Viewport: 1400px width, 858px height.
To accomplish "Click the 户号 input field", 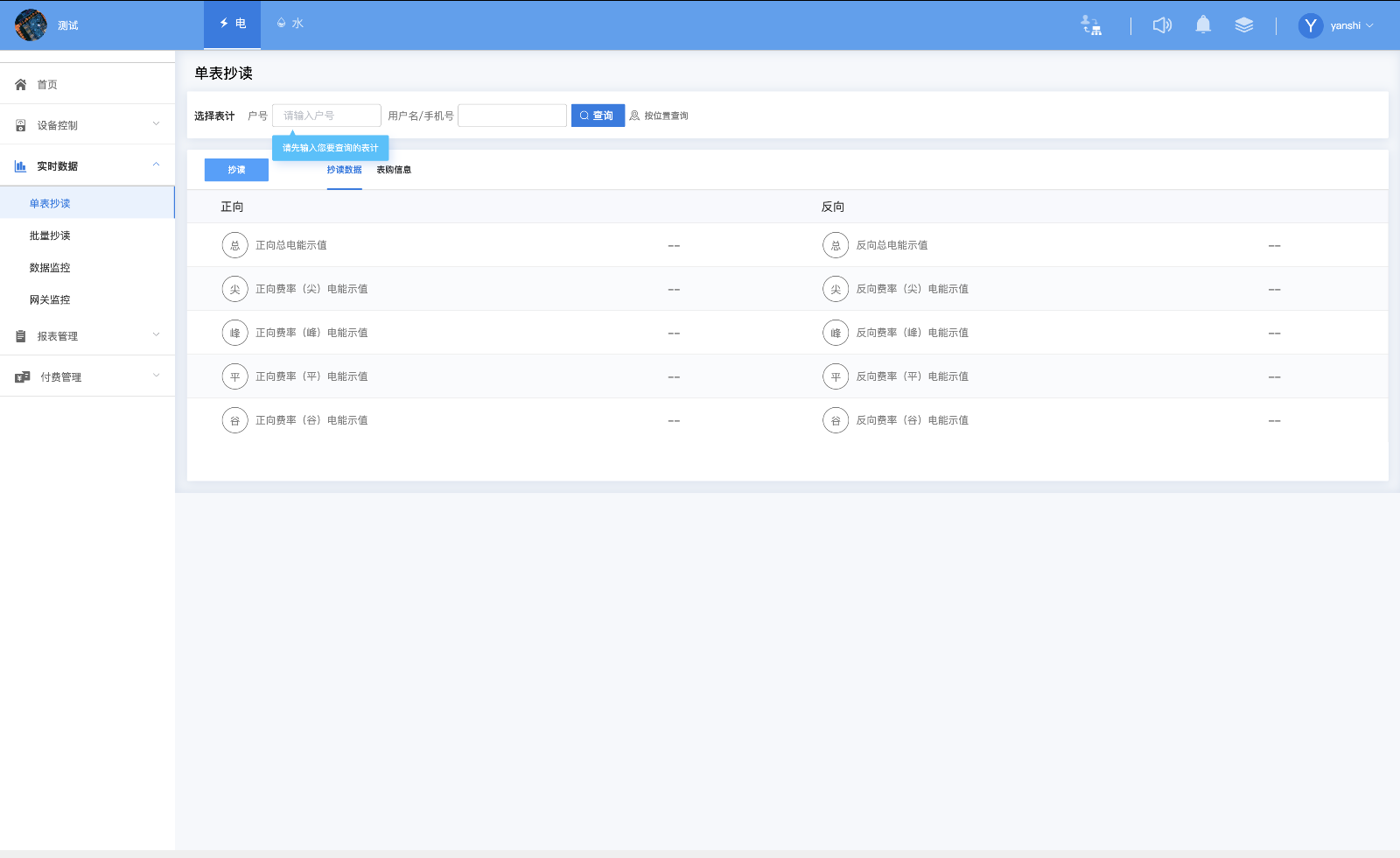I will point(326,116).
